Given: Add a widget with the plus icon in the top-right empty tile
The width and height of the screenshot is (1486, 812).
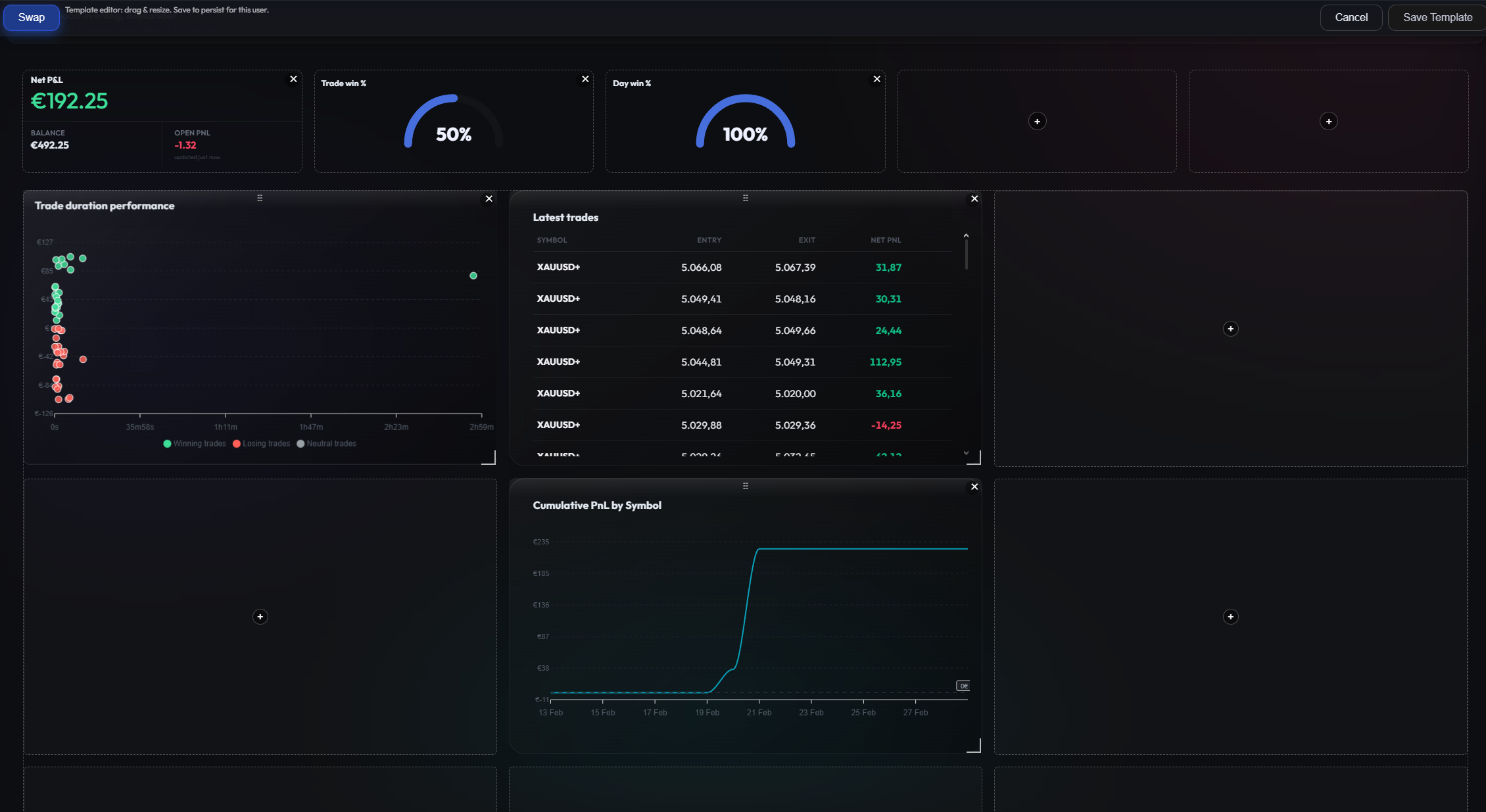Looking at the screenshot, I should pyautogui.click(x=1328, y=121).
